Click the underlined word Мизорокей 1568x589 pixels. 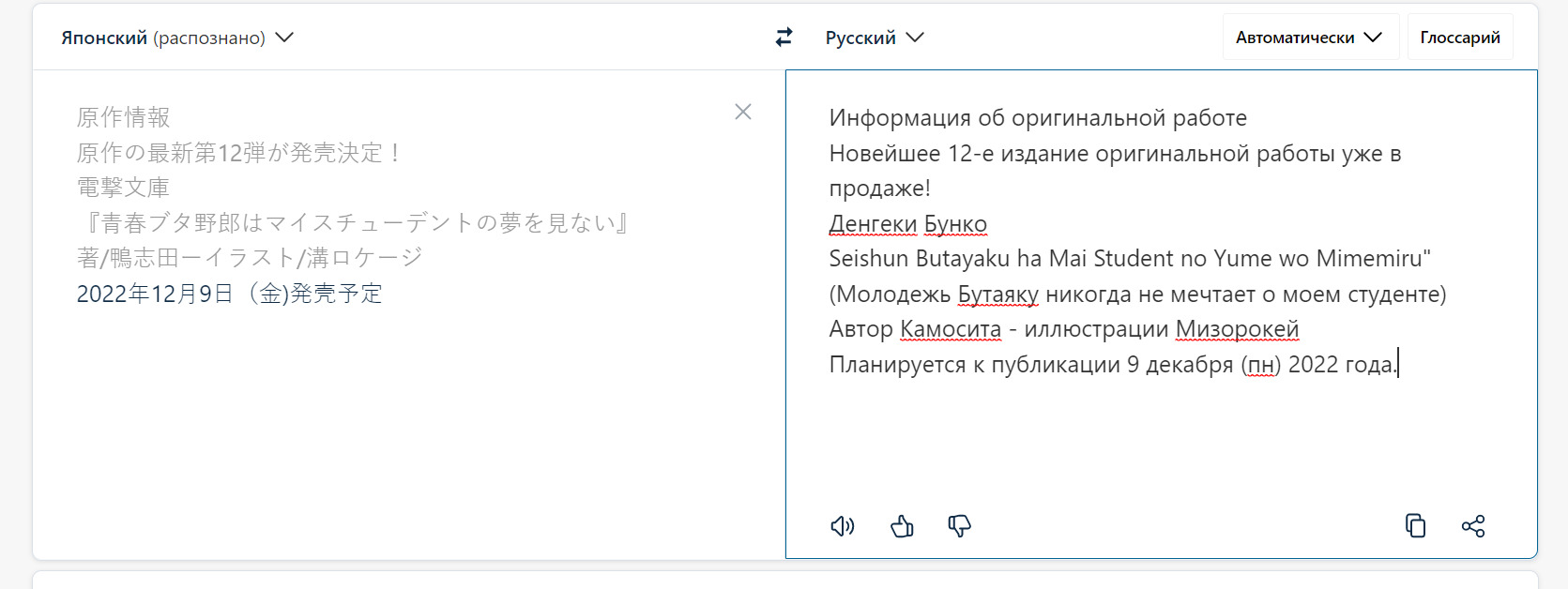(1237, 329)
